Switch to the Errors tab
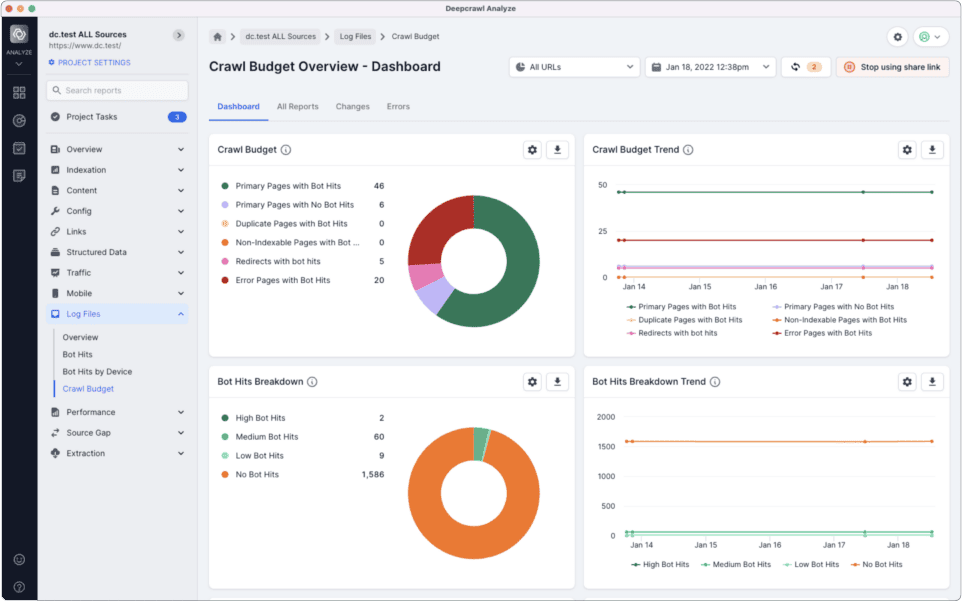This screenshot has width=962, height=601. (x=398, y=107)
